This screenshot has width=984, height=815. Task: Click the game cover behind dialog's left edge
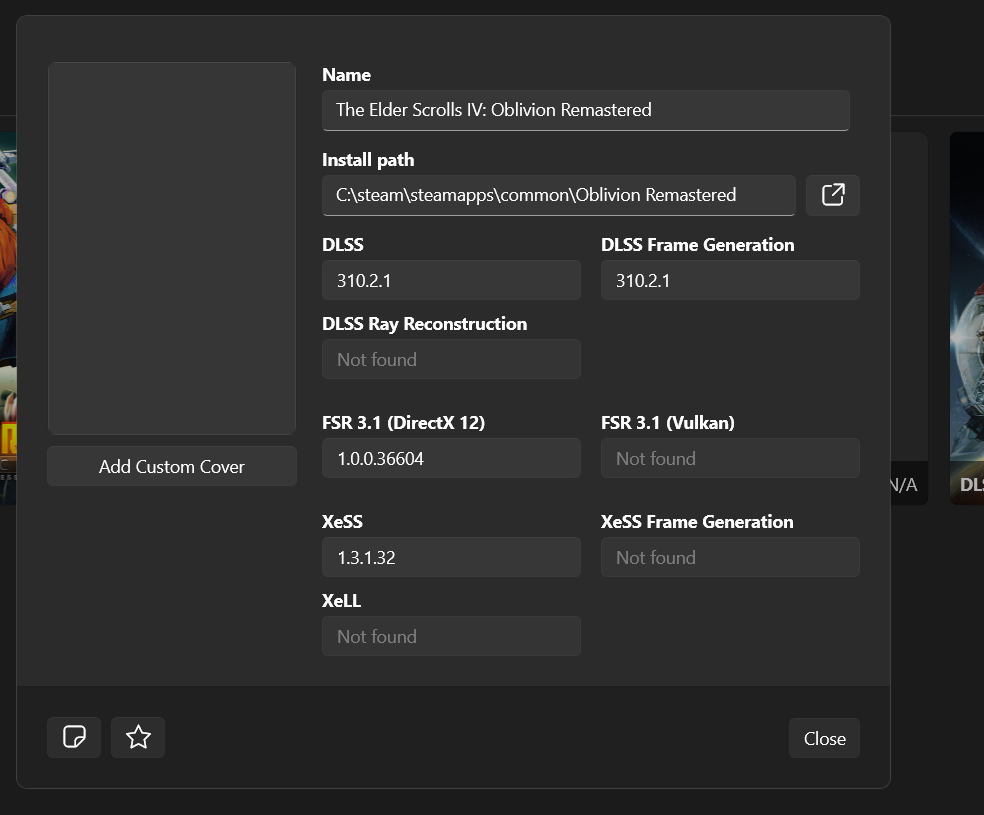(x=8, y=320)
